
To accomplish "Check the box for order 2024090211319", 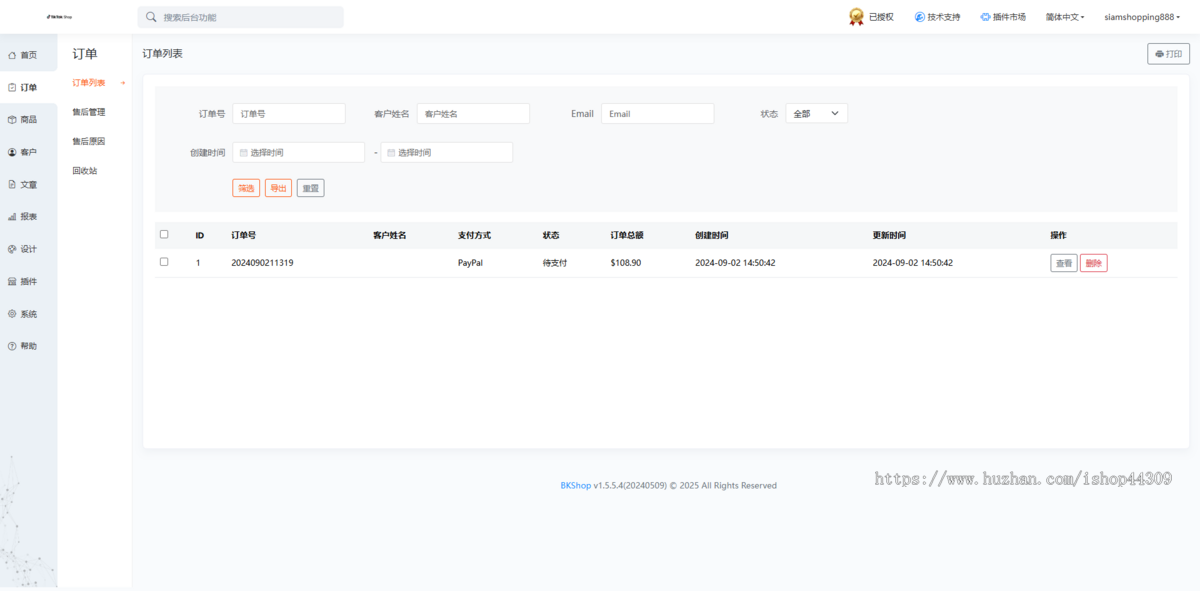I will click(164, 262).
